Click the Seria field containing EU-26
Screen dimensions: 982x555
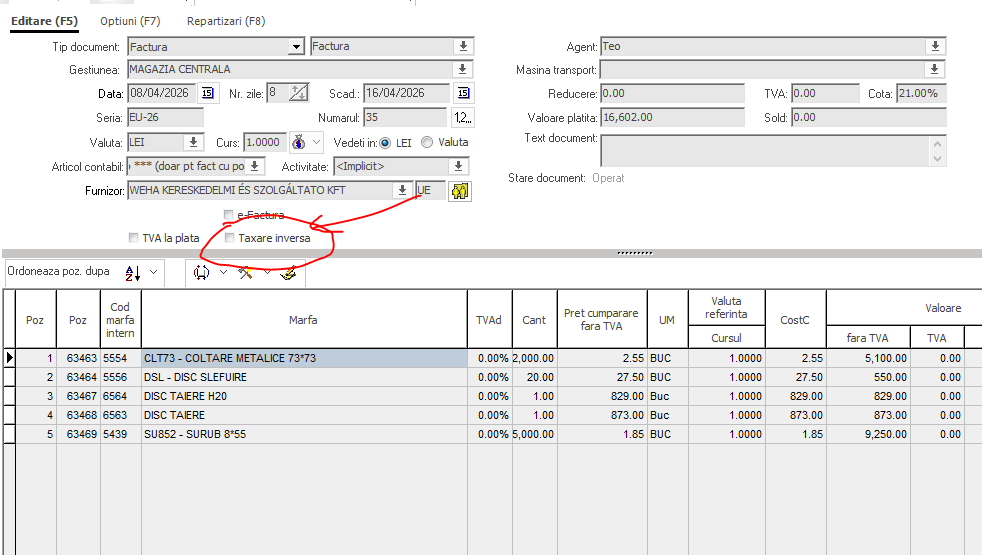166,117
